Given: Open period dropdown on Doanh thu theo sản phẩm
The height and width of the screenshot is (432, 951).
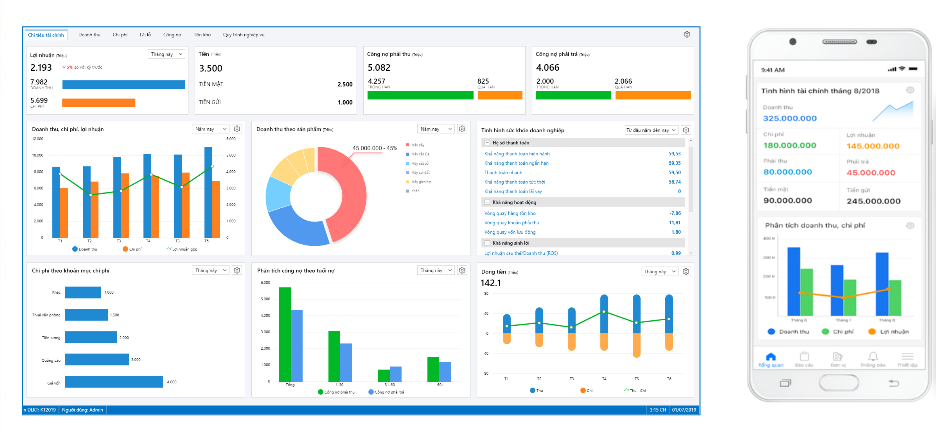Looking at the screenshot, I should tap(434, 129).
